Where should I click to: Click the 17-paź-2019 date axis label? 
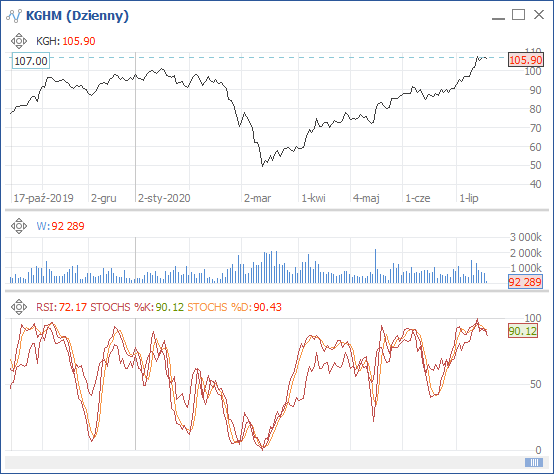[43, 198]
